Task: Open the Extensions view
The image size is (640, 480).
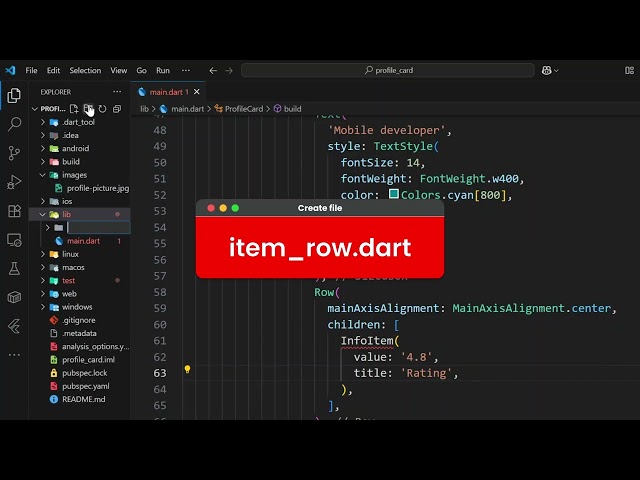Action: pos(14,211)
